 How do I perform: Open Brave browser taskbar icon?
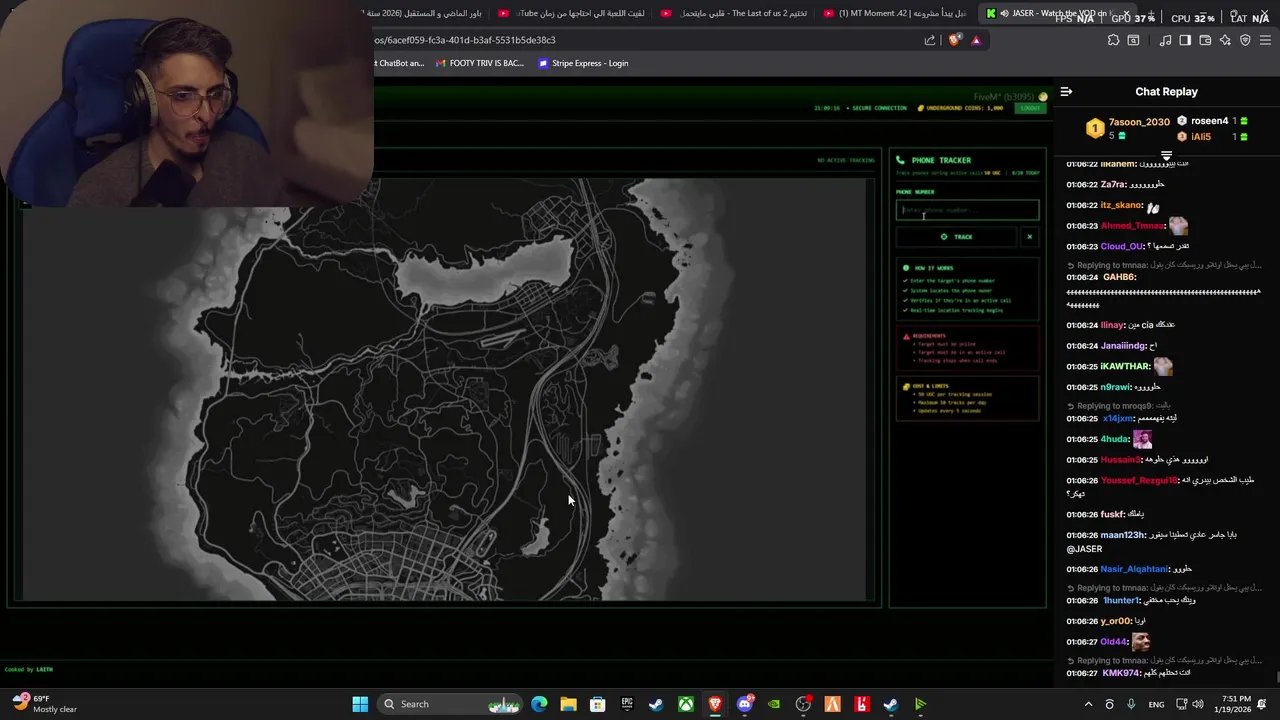click(715, 704)
